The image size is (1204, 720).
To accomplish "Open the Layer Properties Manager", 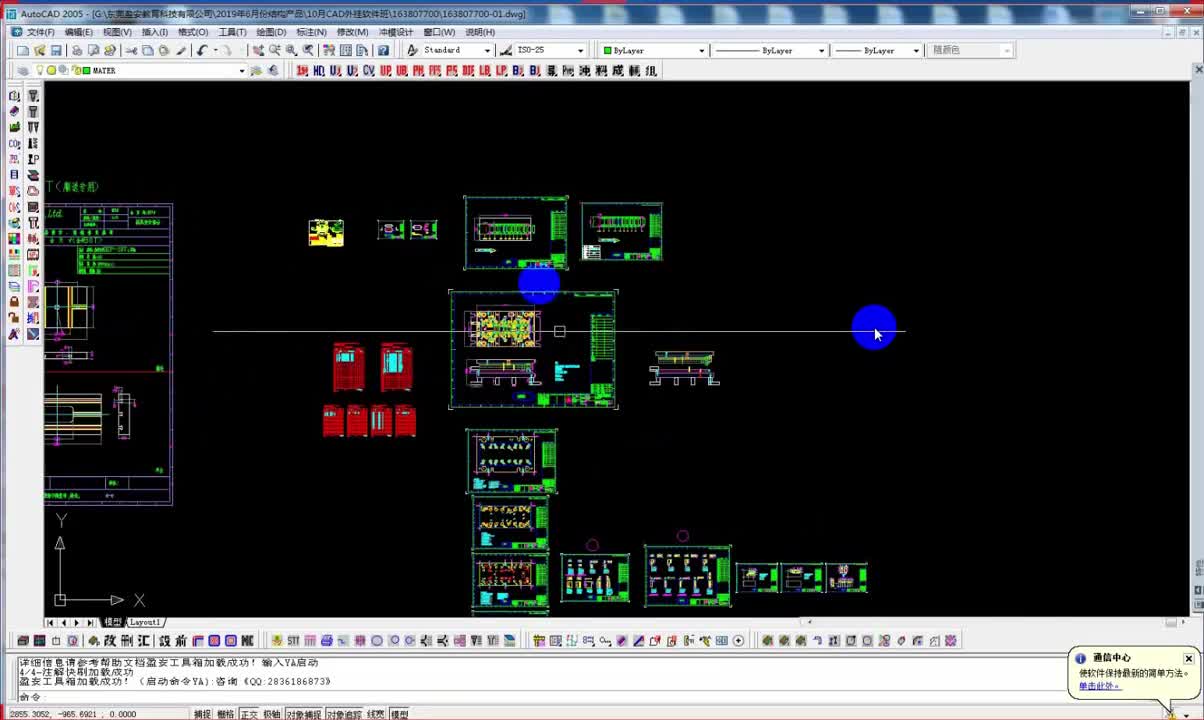I will [x=25, y=70].
